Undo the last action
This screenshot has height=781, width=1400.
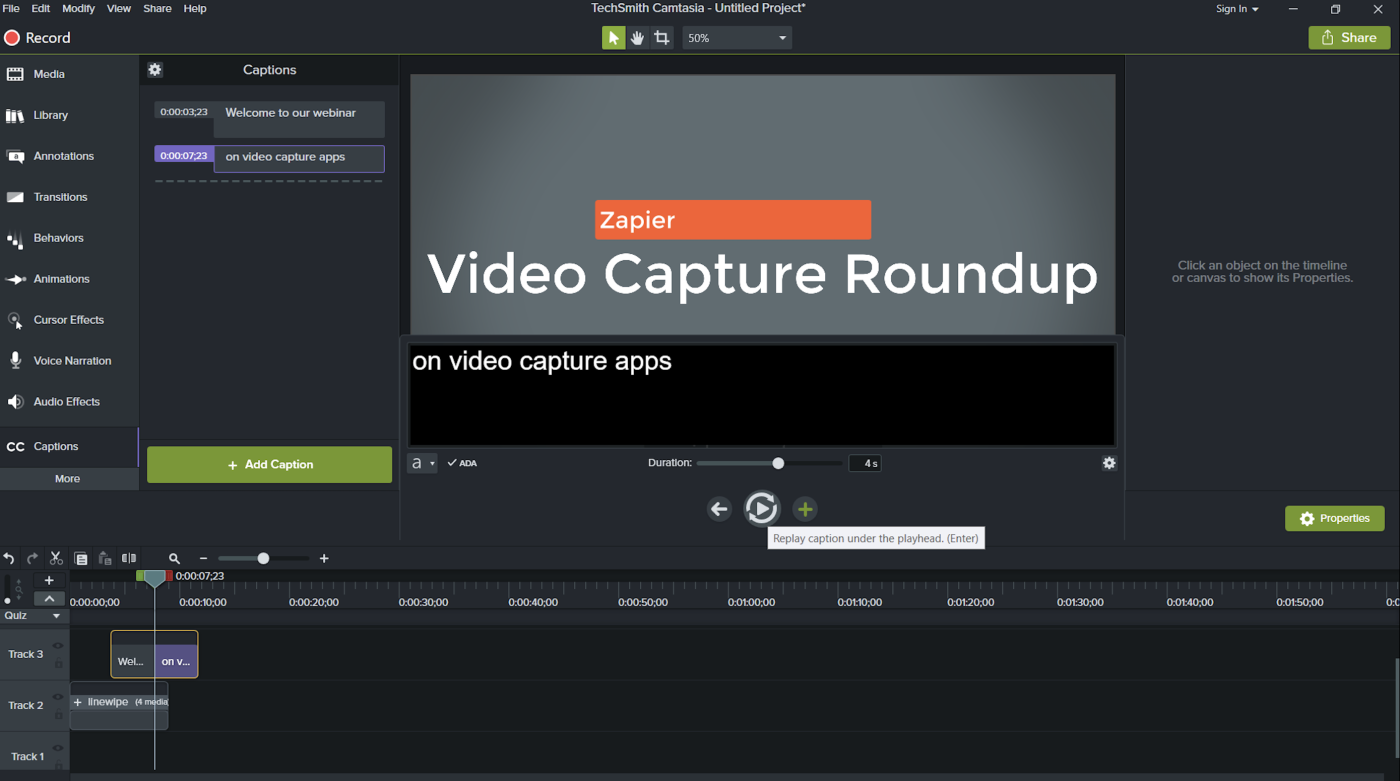[9, 558]
